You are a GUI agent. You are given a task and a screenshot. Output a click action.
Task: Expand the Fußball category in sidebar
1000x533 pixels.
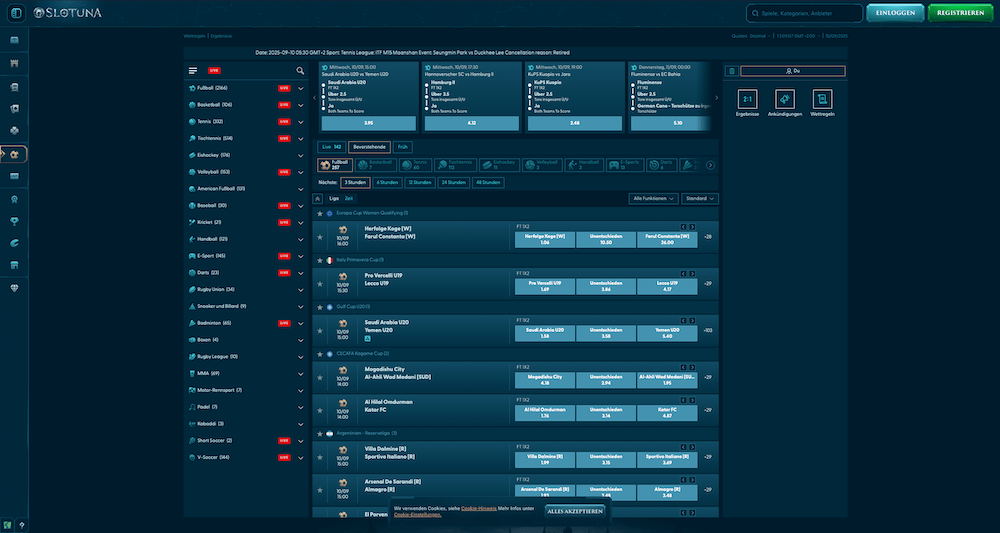[x=300, y=89]
